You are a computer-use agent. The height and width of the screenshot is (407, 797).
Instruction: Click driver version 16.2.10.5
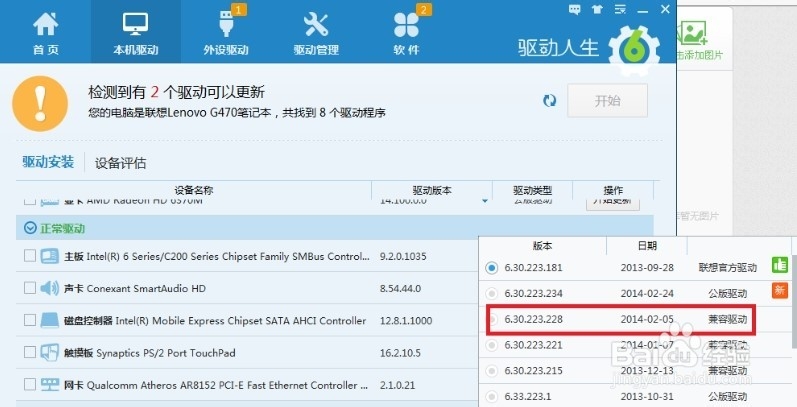point(401,353)
